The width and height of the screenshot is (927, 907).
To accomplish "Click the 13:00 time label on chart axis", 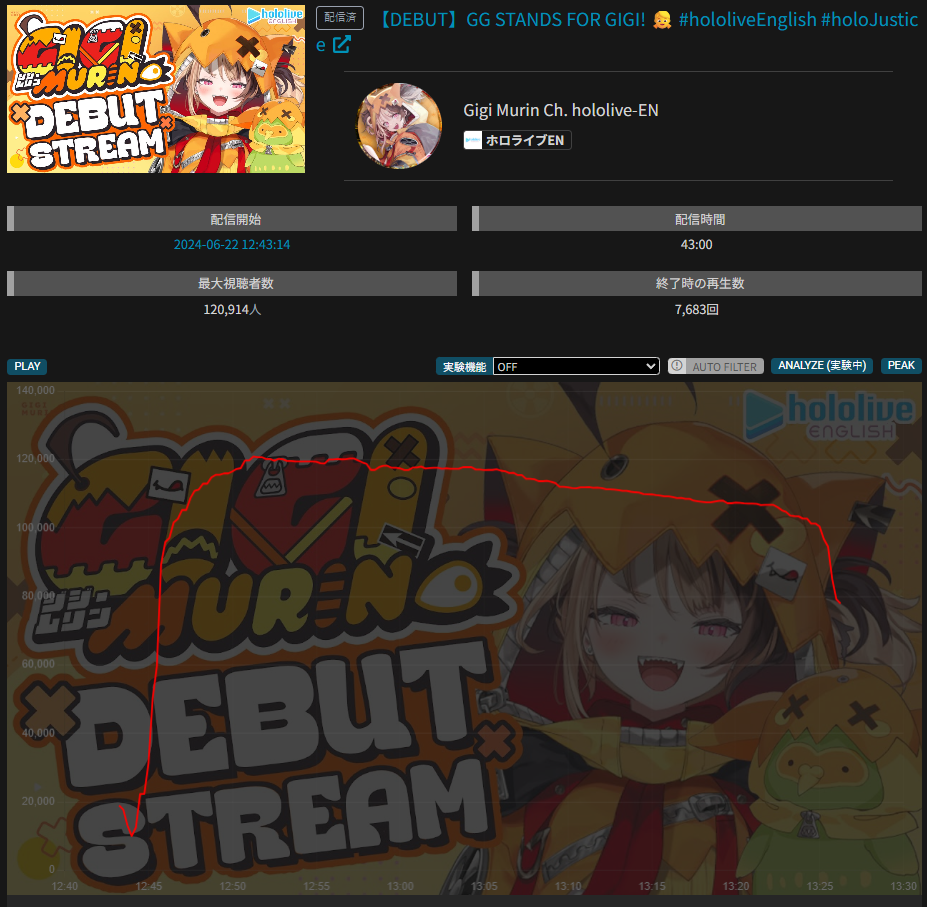I will 400,886.
